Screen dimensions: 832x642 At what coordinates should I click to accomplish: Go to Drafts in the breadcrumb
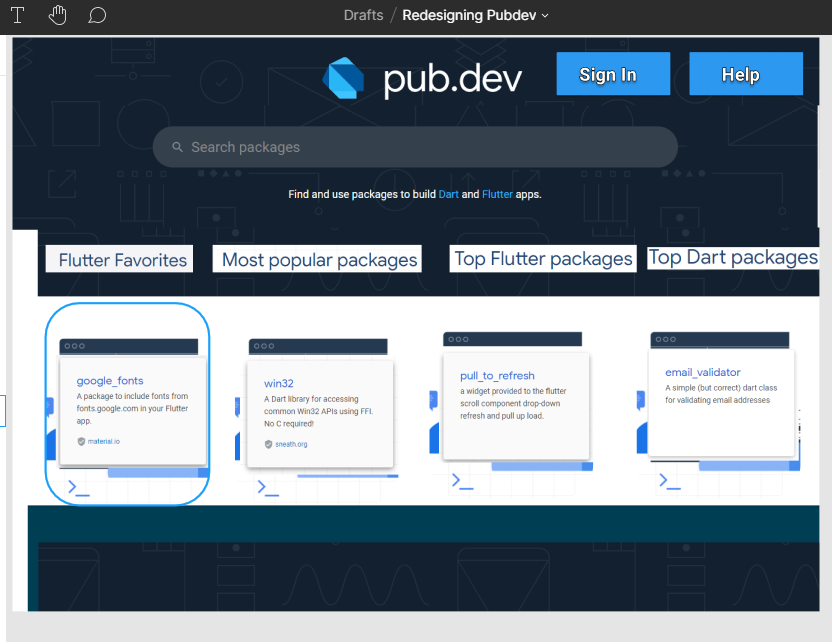click(x=363, y=15)
